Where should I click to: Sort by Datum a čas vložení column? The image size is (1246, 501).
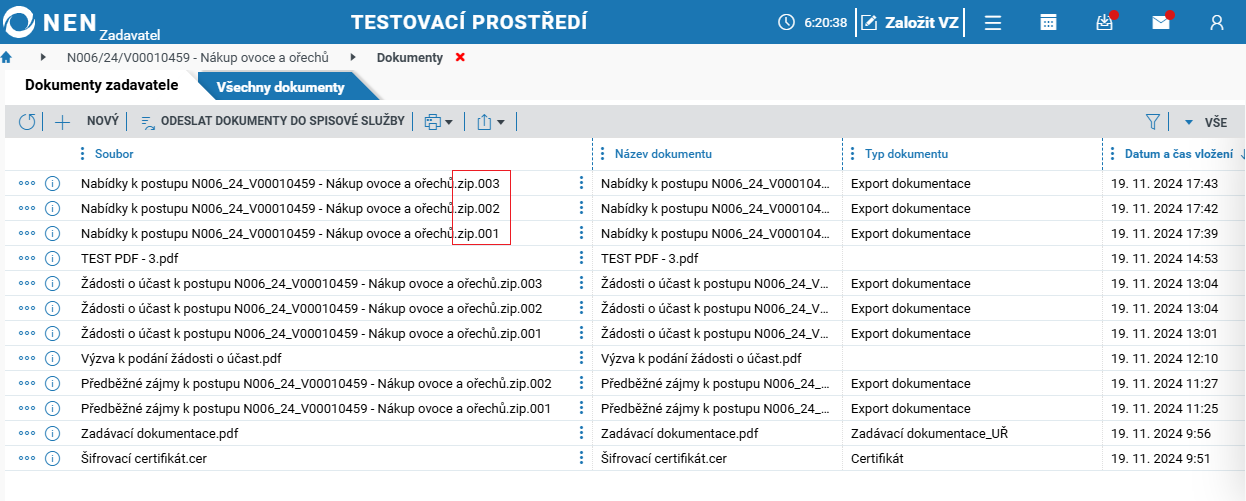pyautogui.click(x=1178, y=154)
